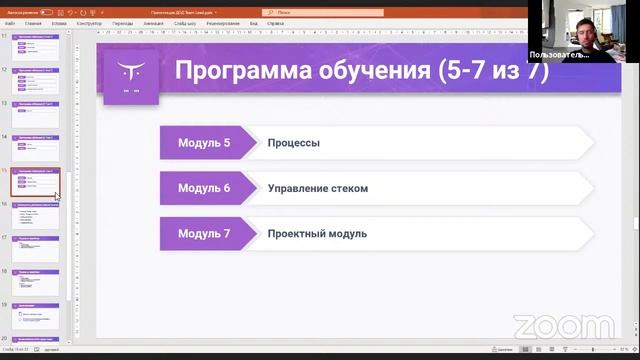Image resolution: width=640 pixels, height=360 pixels.
Task: Click the 'Процессы' text on the slide
Action: pyautogui.click(x=294, y=143)
